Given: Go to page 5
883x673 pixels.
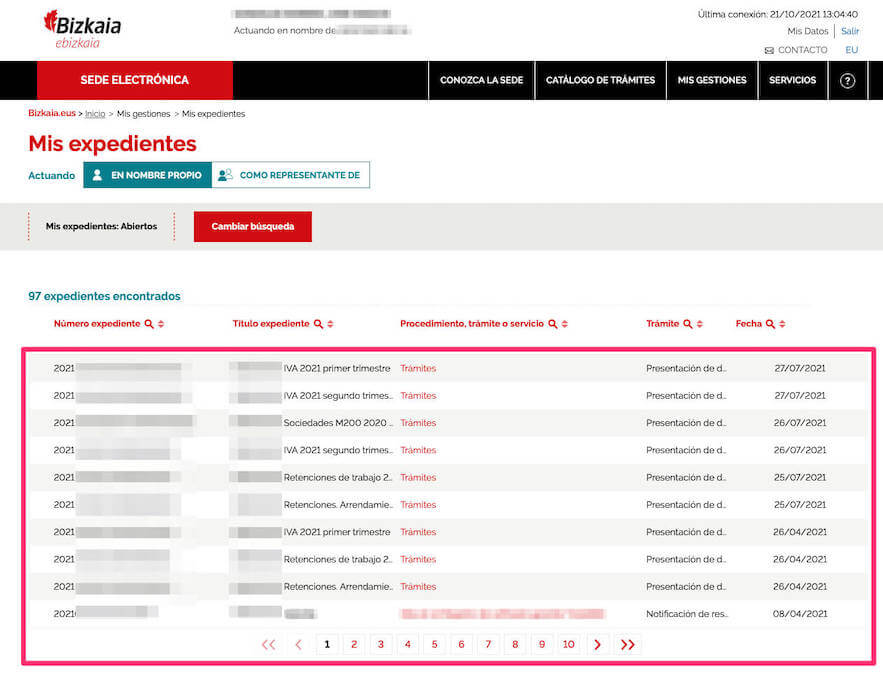Looking at the screenshot, I should click(x=434, y=644).
